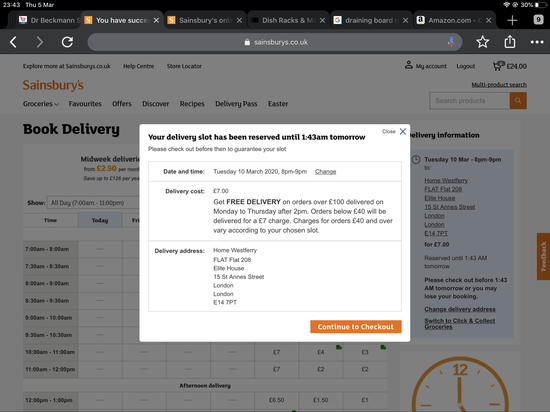Click Continue to Checkout button

tap(356, 327)
